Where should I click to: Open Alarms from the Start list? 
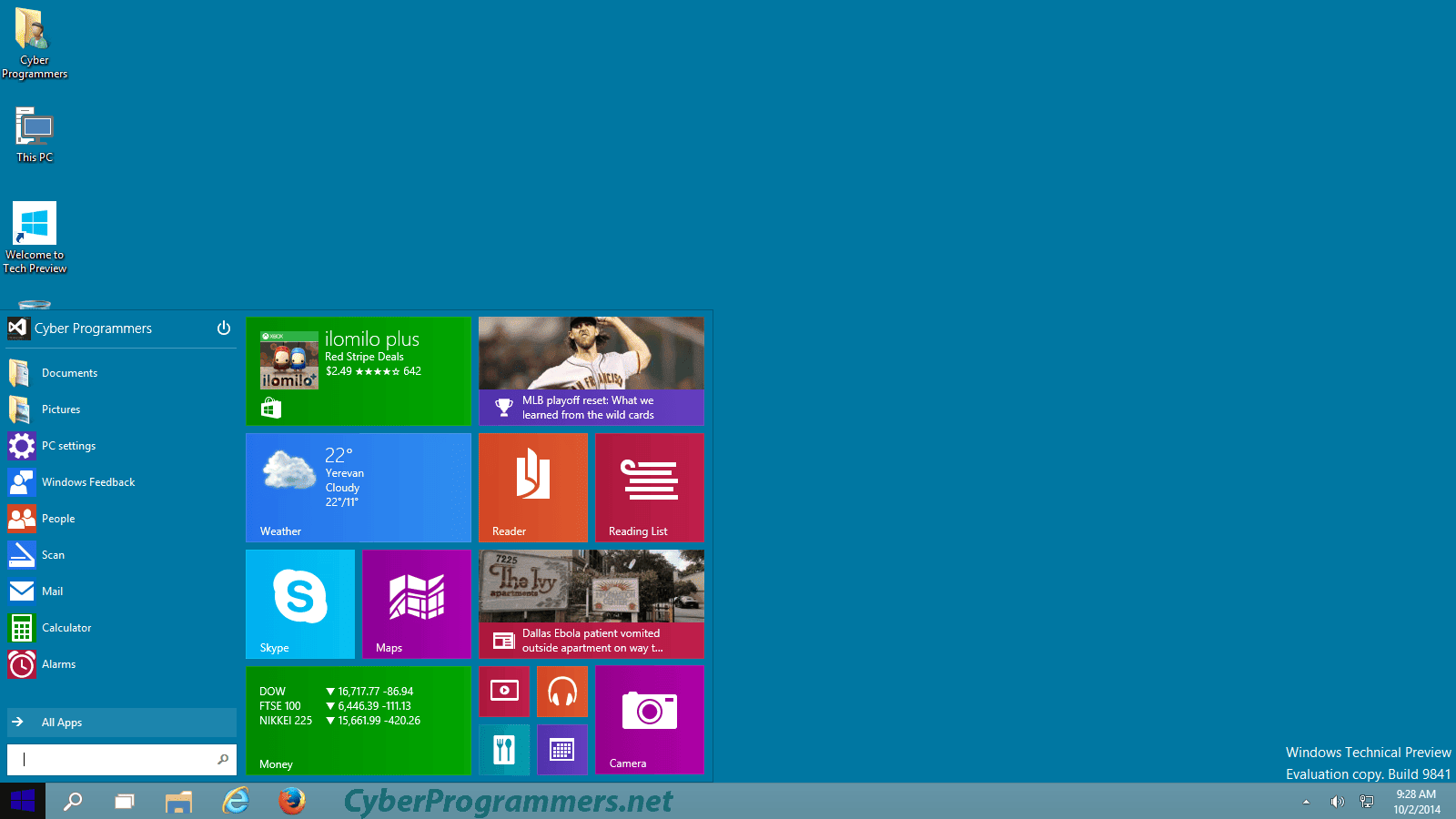(x=121, y=664)
